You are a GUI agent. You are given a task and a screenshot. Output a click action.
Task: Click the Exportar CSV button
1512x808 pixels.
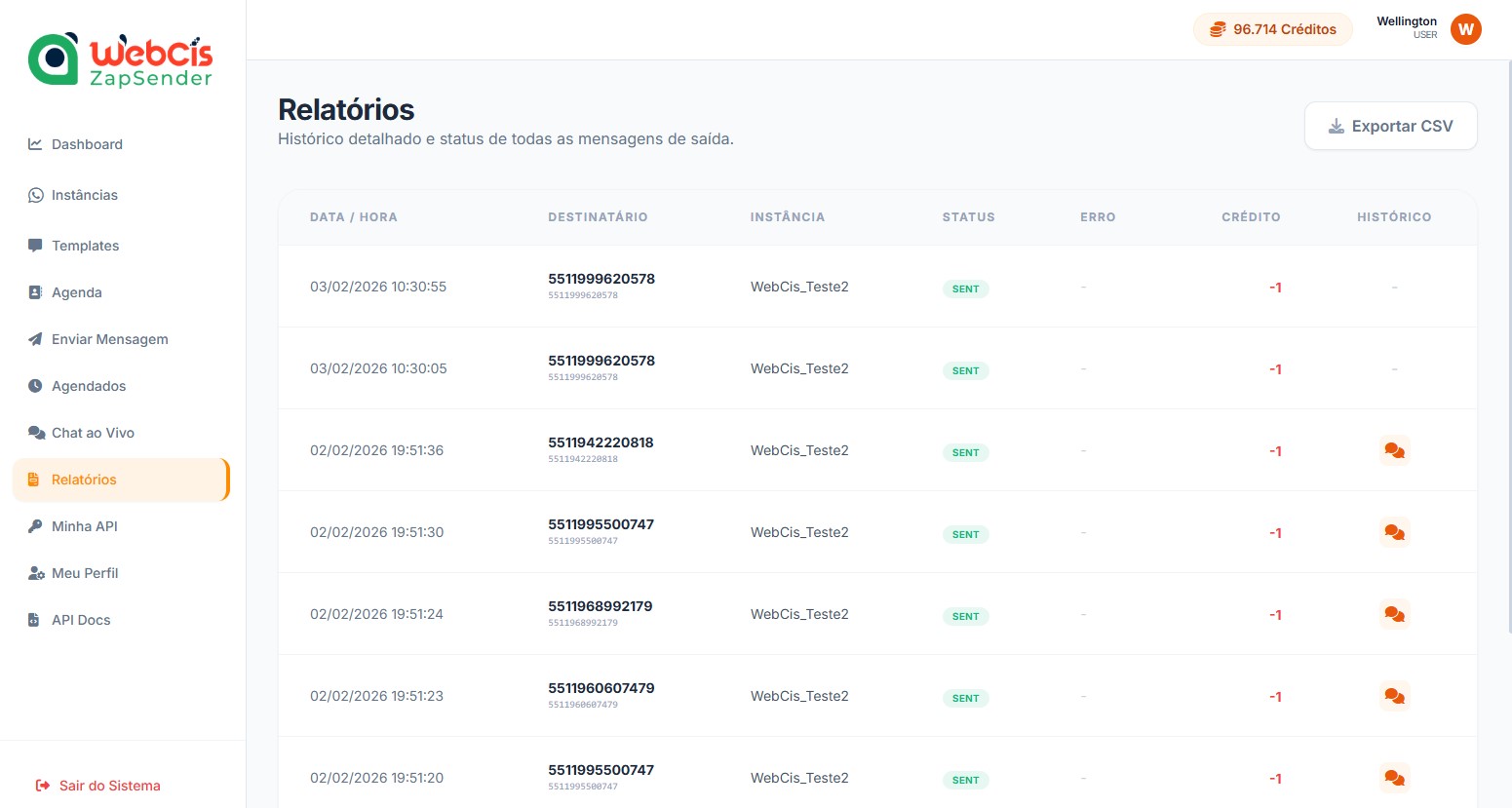tap(1390, 126)
